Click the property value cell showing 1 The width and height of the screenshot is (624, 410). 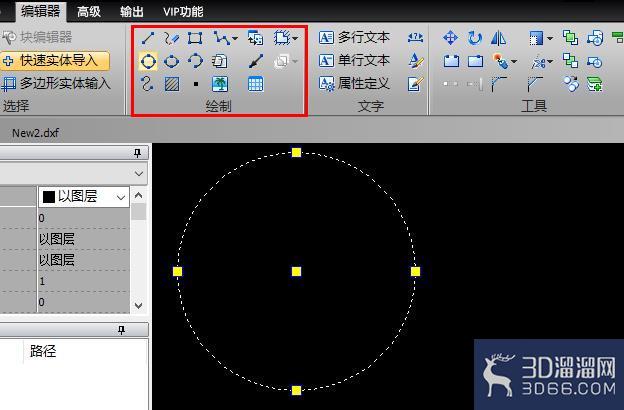[x=84, y=281]
